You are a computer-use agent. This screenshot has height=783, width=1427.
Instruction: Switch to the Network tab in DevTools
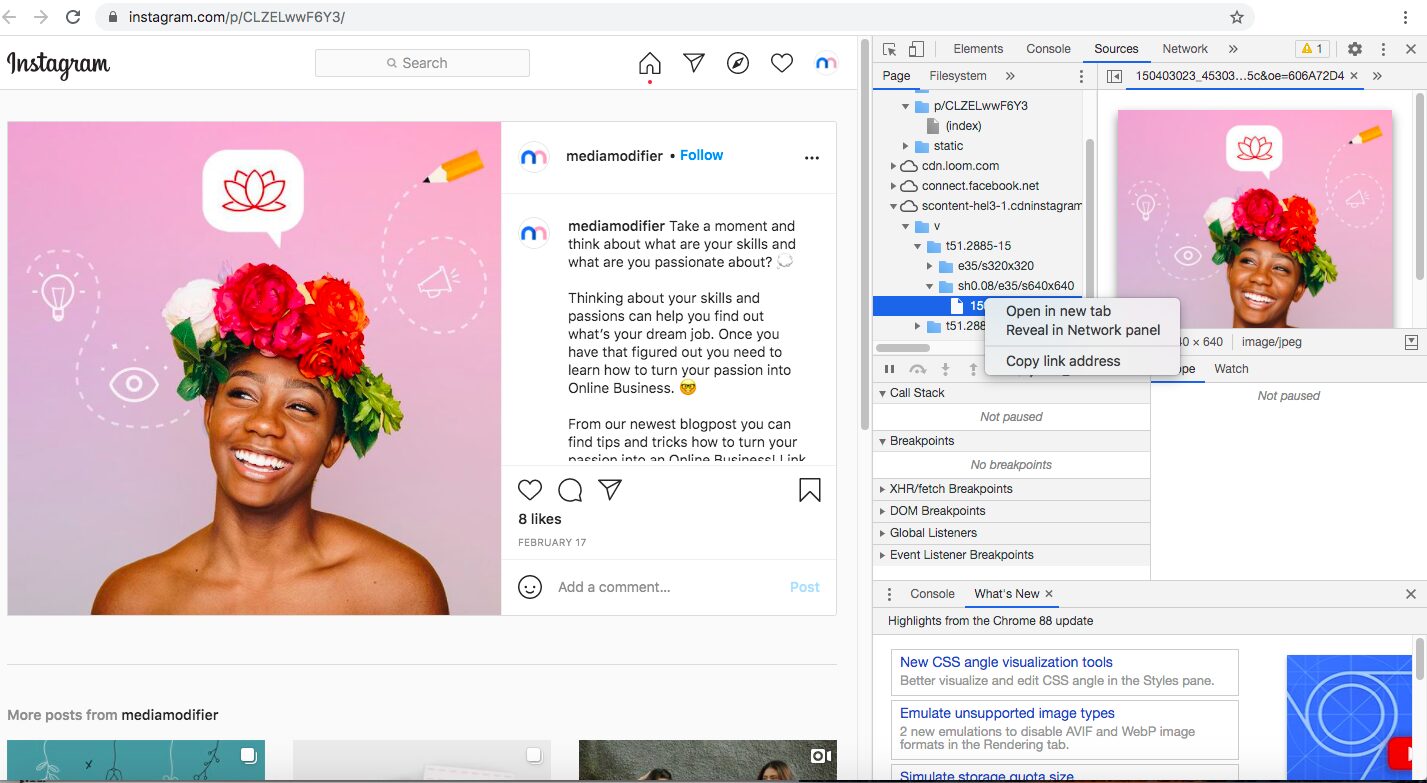1184,48
